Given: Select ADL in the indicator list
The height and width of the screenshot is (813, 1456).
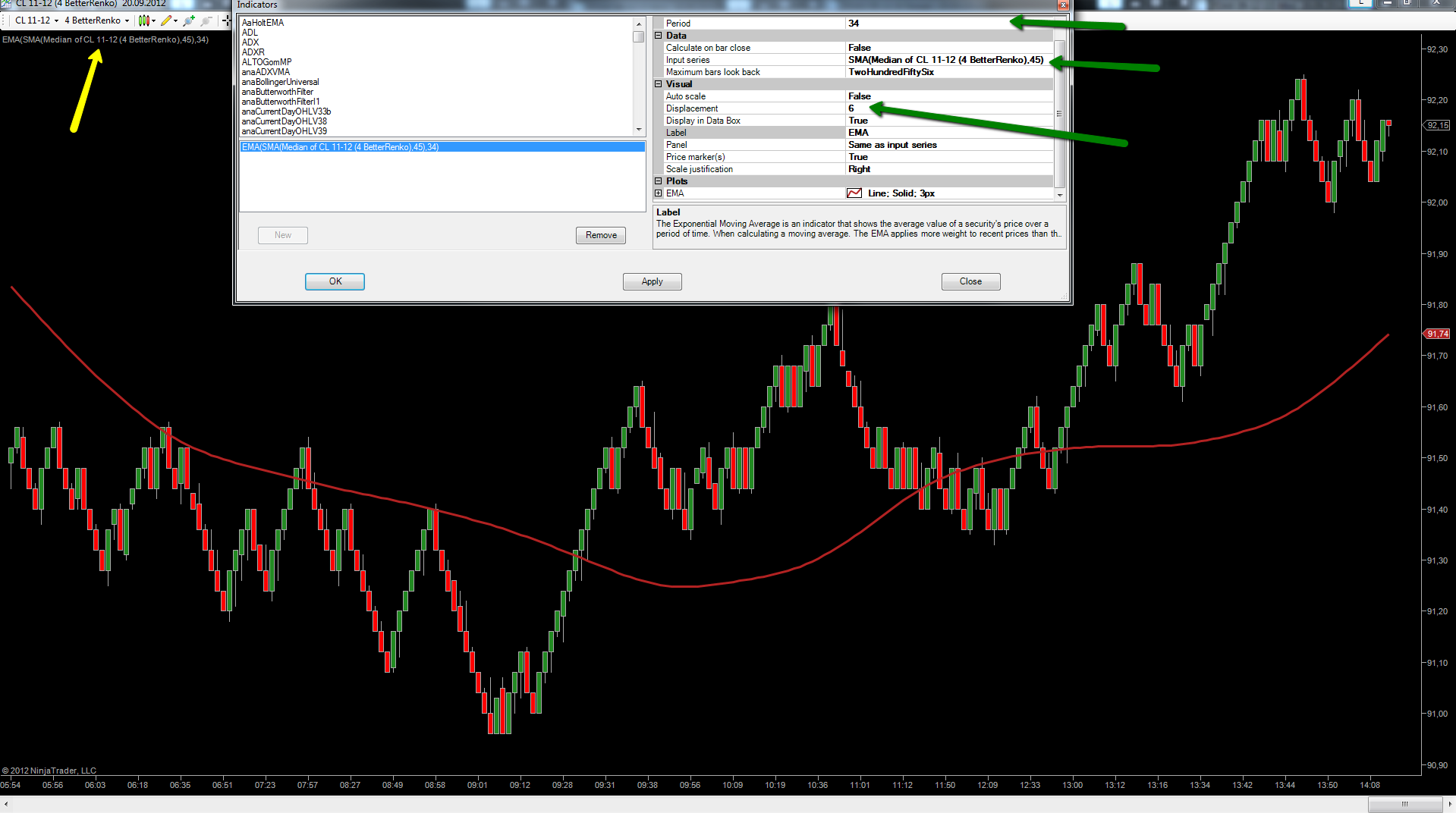Looking at the screenshot, I should tap(250, 33).
